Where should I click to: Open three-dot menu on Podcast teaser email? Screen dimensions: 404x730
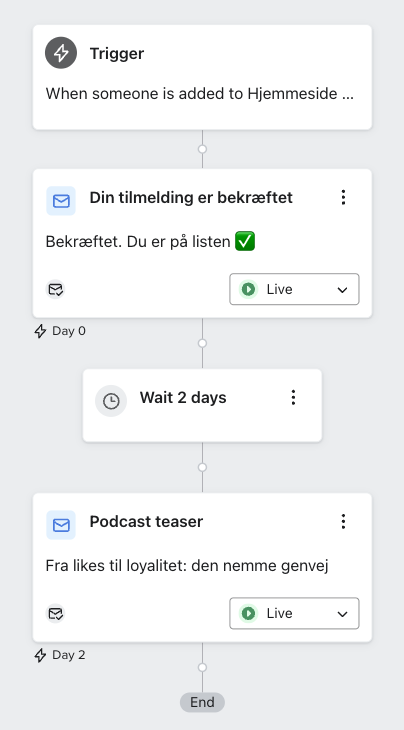343,521
